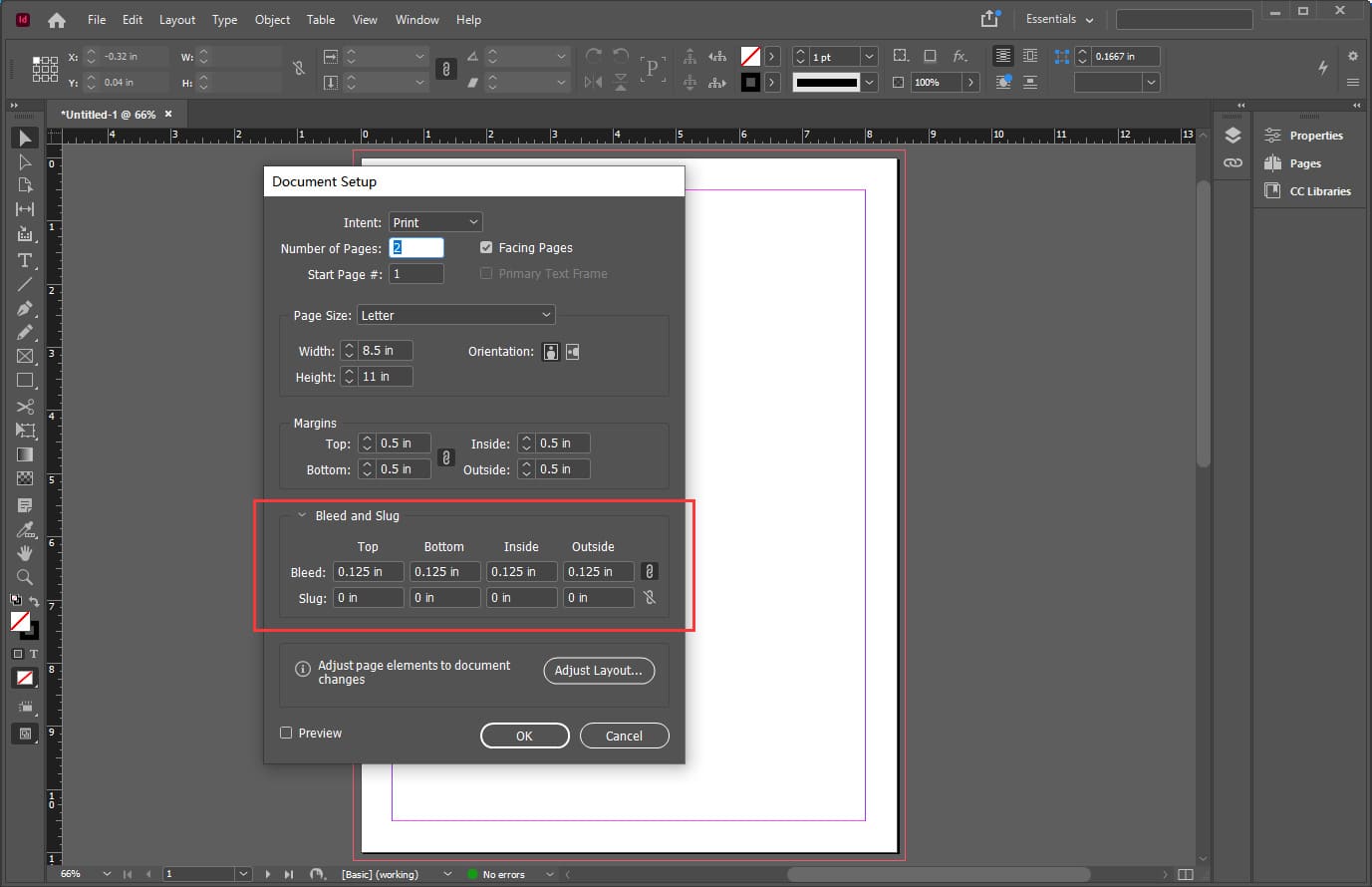Select the Type tool
The image size is (1372, 887).
pos(25,259)
